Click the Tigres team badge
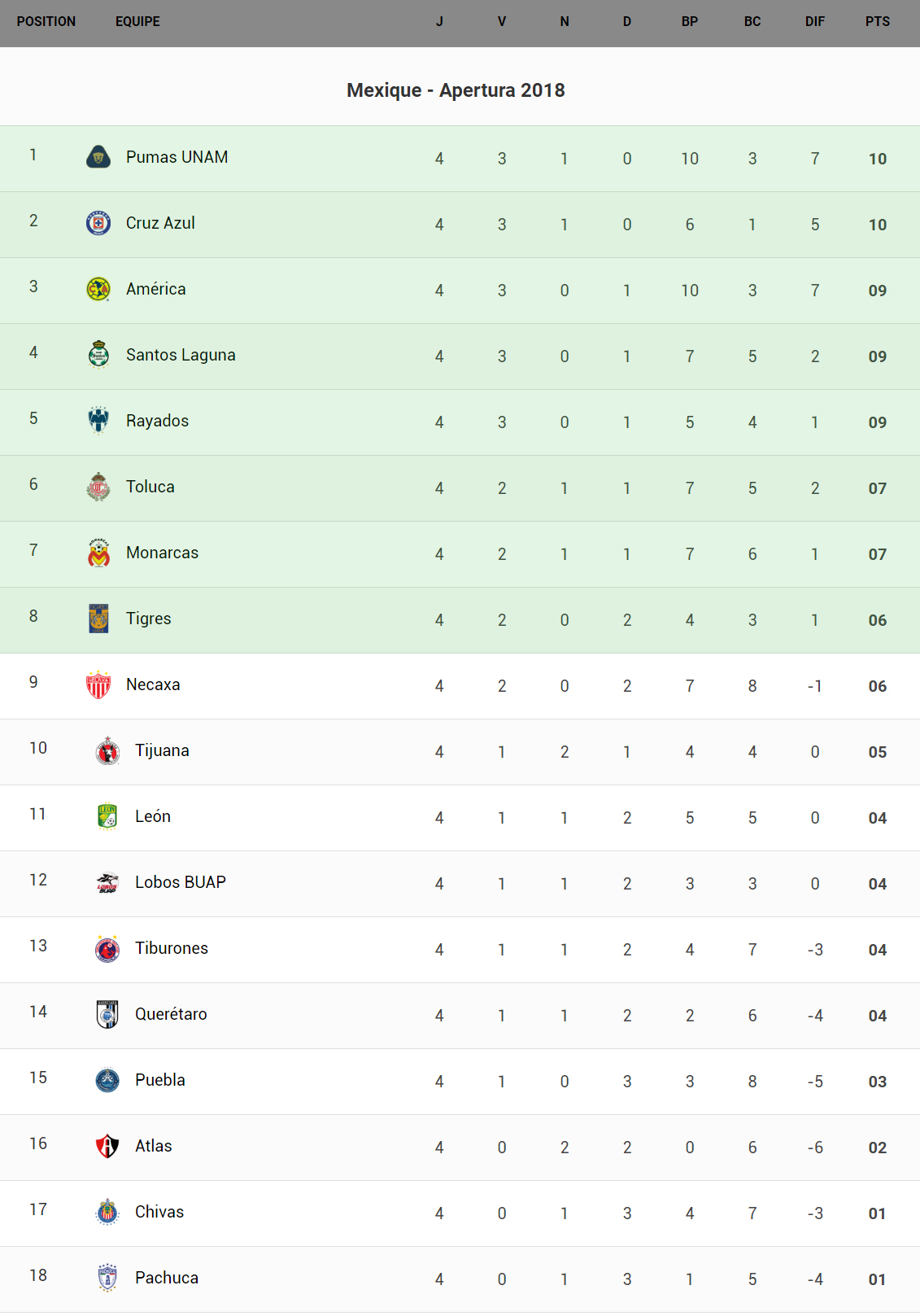The width and height of the screenshot is (920, 1316). [x=98, y=619]
